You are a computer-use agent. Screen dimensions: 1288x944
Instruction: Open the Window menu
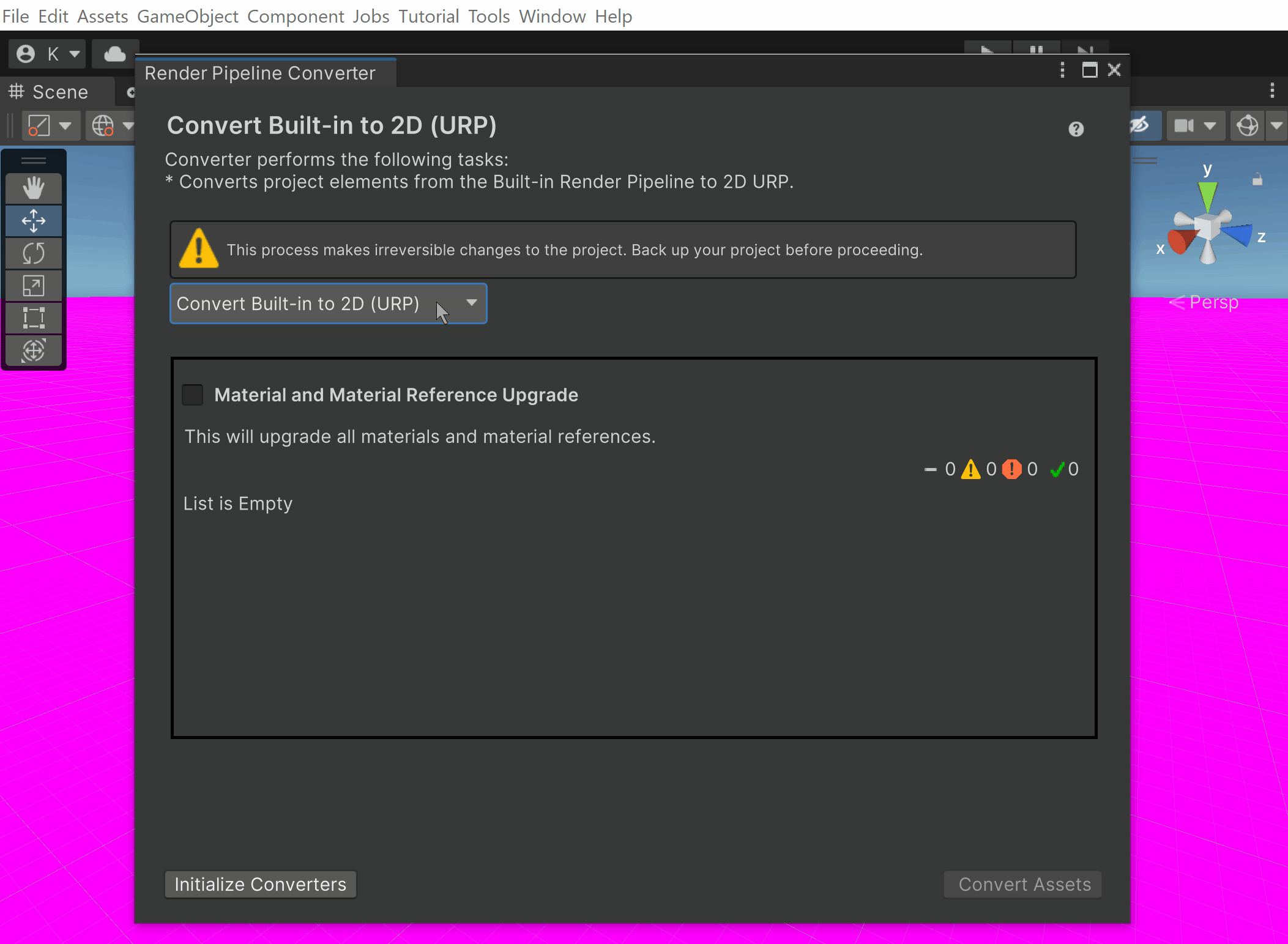(552, 16)
